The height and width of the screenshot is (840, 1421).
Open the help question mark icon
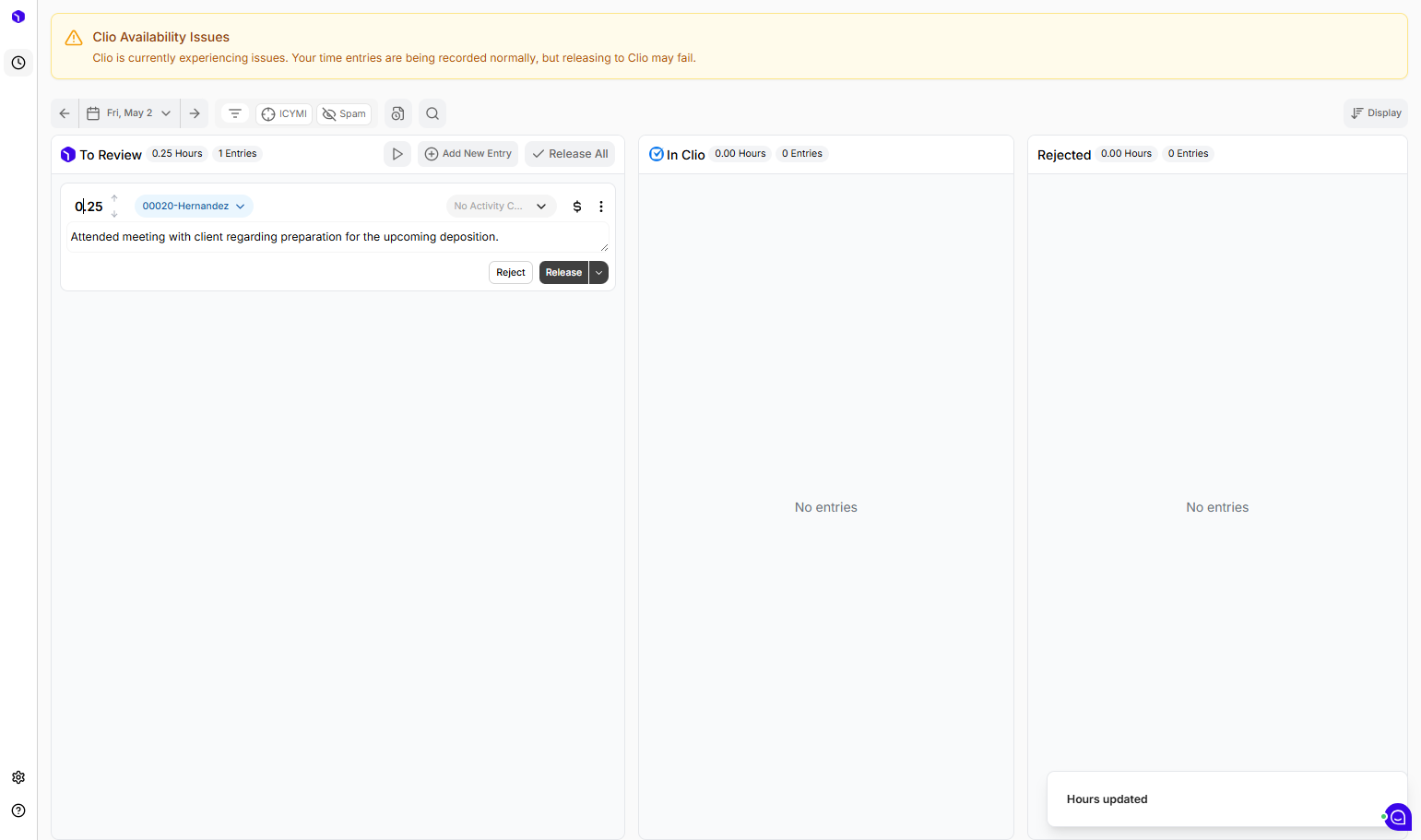[18, 810]
